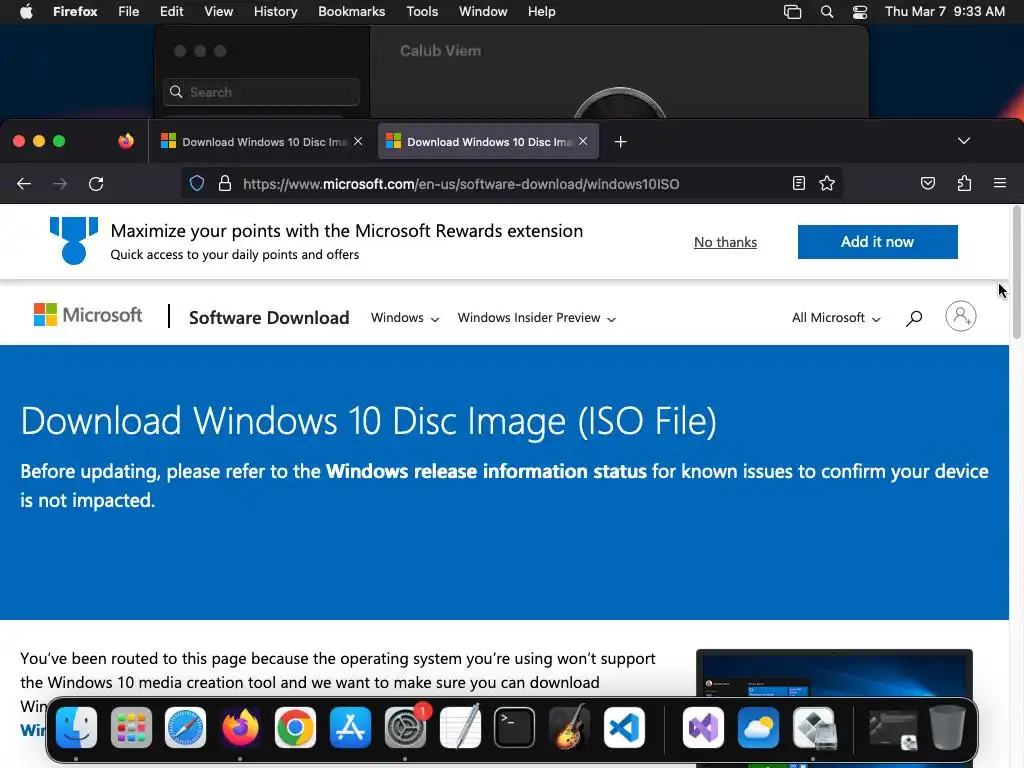Open TextEdit from the Dock
The height and width of the screenshot is (768, 1024).
coord(460,727)
